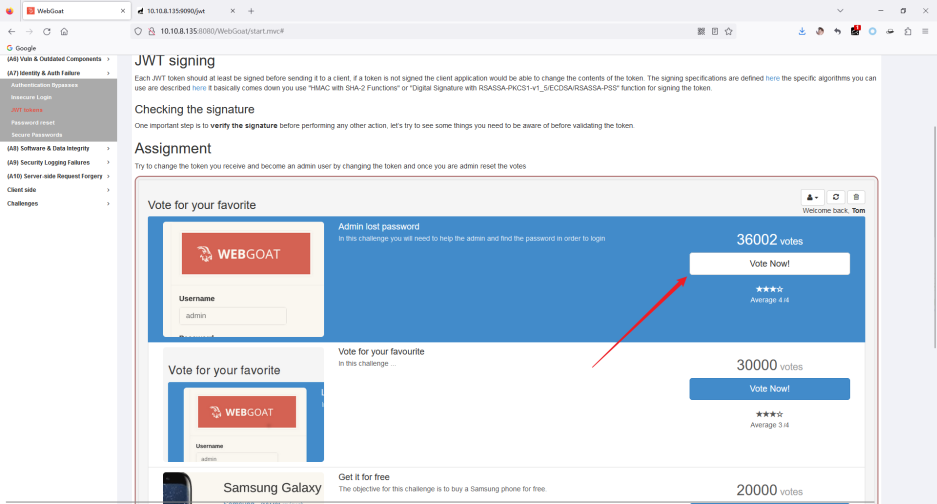937x504 pixels.
Task: Expand (A9) Security Logging Failures menu
Action: [x=59, y=163]
